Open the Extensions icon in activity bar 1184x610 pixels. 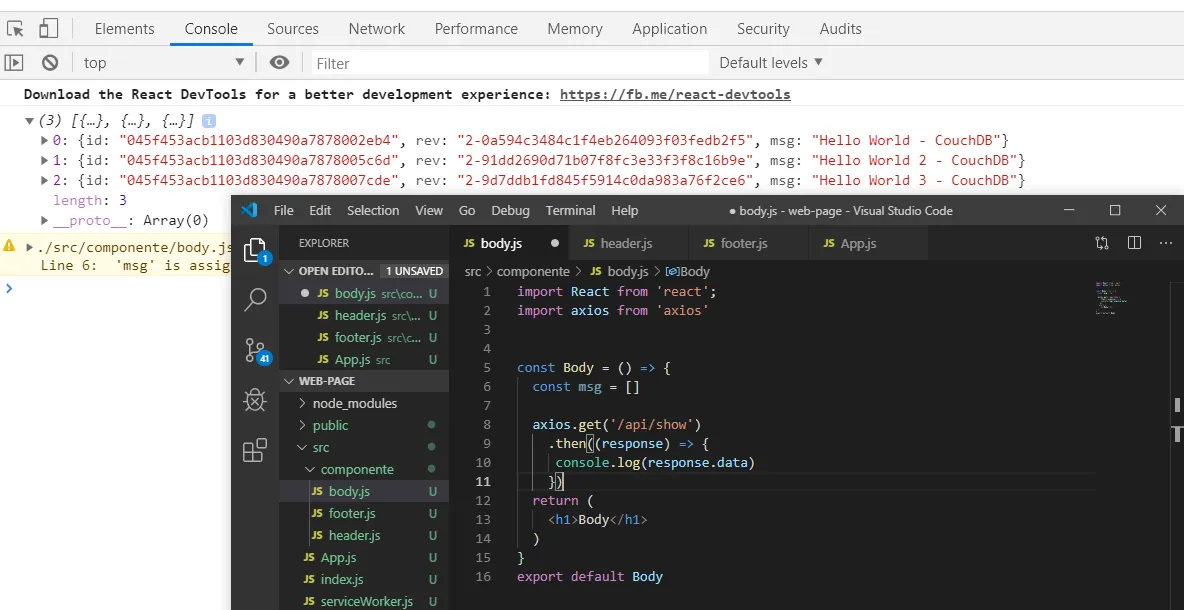pyautogui.click(x=255, y=451)
